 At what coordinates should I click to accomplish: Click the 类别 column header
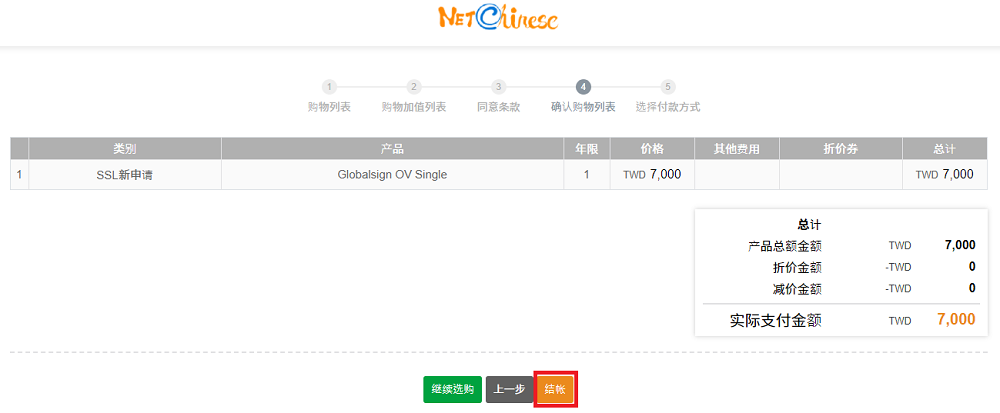125,149
